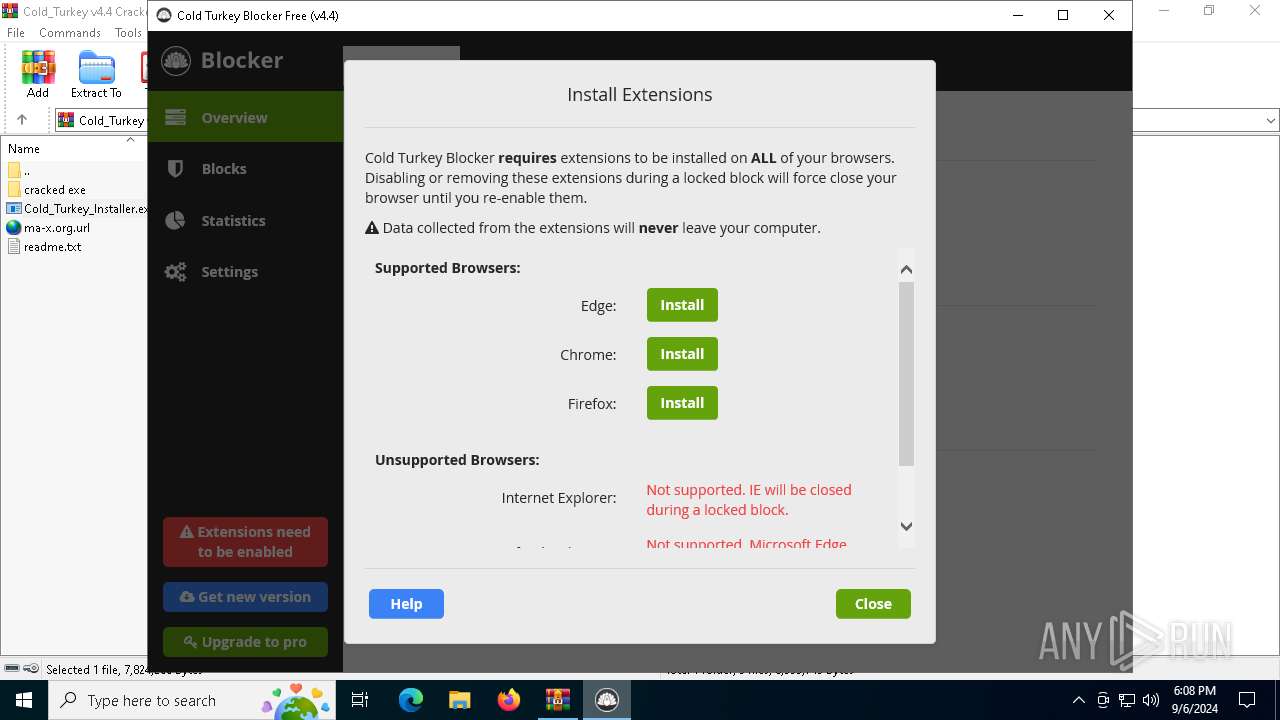Select the 'cracked exe' folder
The image size is (1280, 720).
pyautogui.click(x=46, y=189)
